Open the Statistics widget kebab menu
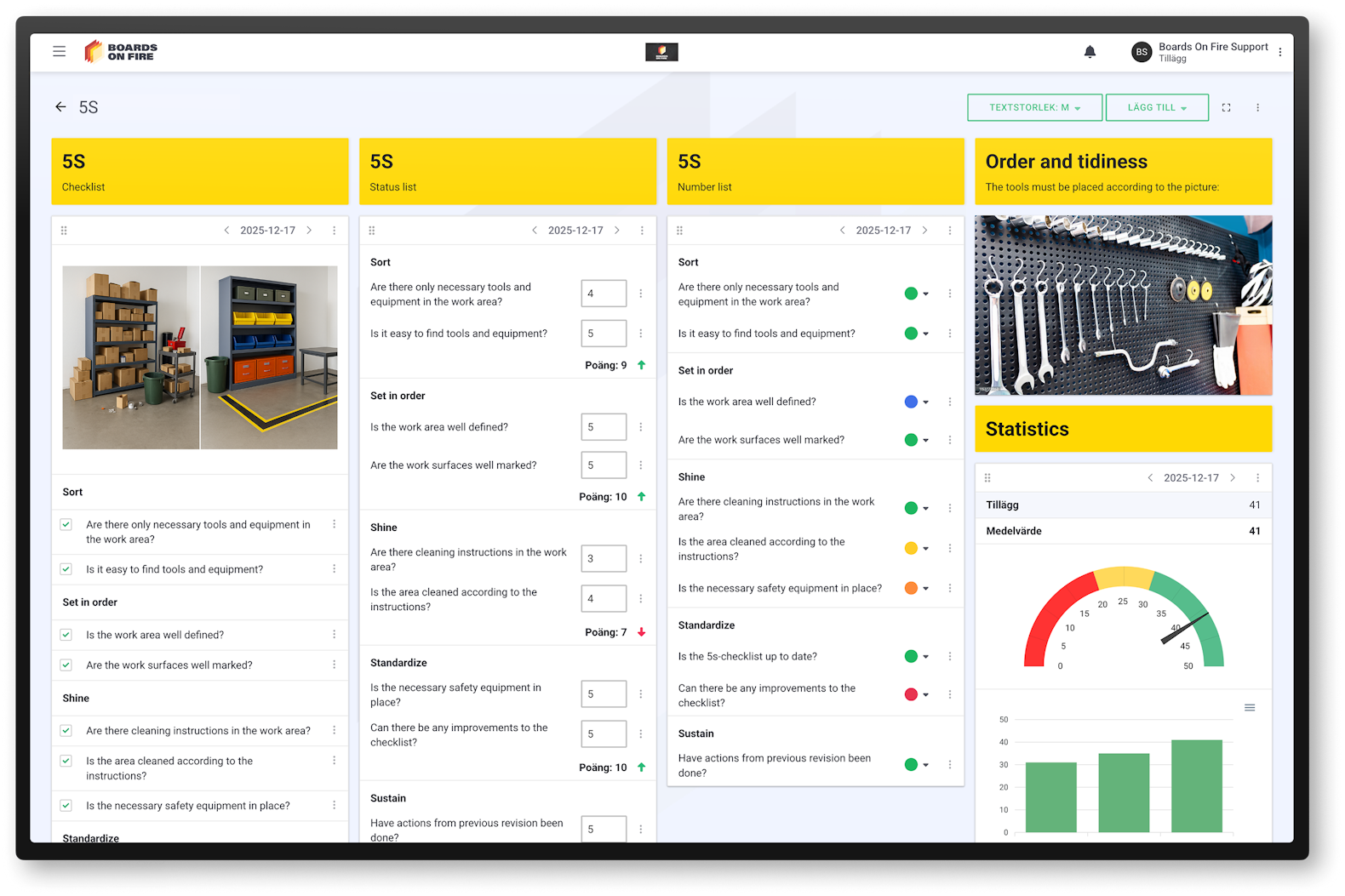Viewport: 1345px width, 896px height. coord(1257,478)
